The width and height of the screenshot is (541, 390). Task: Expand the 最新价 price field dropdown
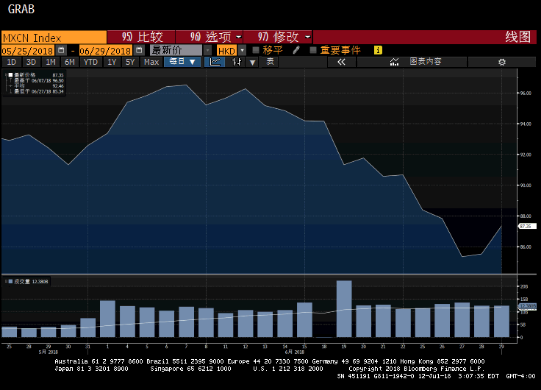207,51
